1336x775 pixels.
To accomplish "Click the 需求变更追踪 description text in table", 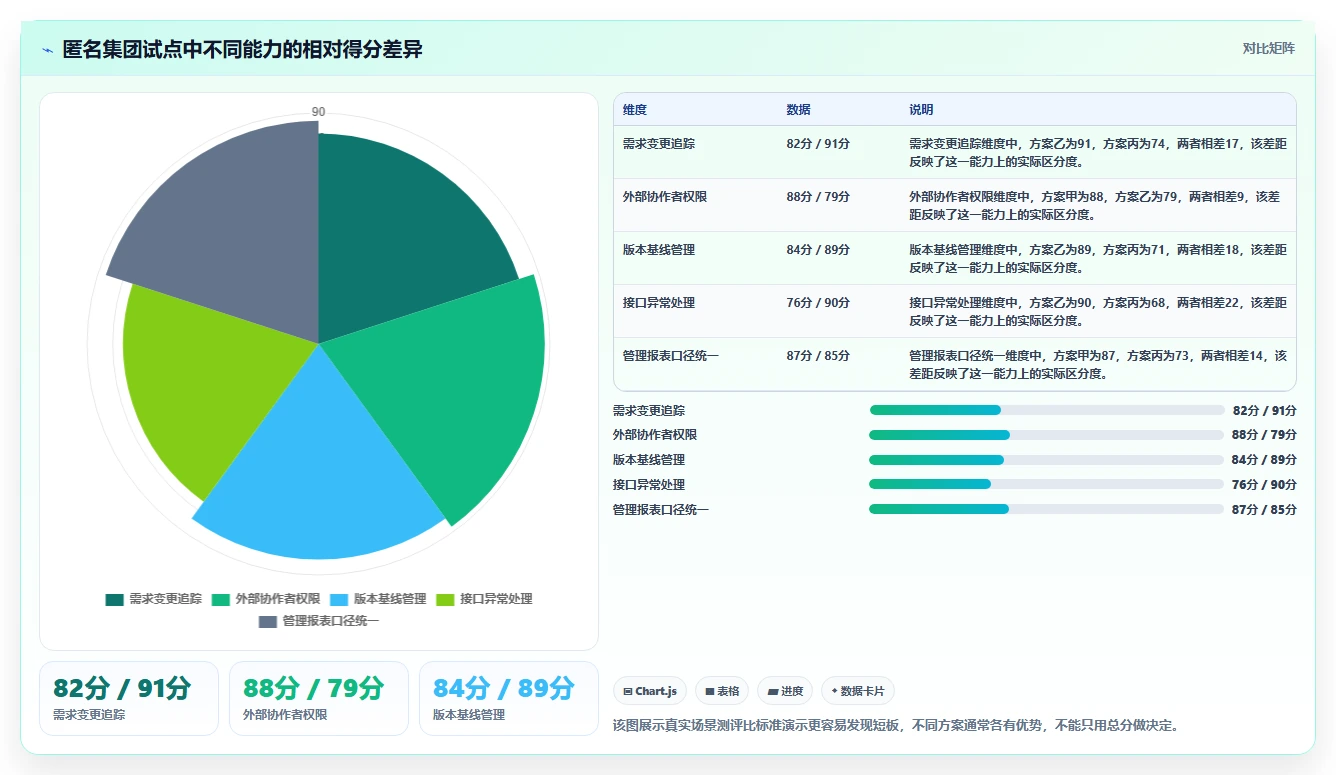I will coord(1098,152).
